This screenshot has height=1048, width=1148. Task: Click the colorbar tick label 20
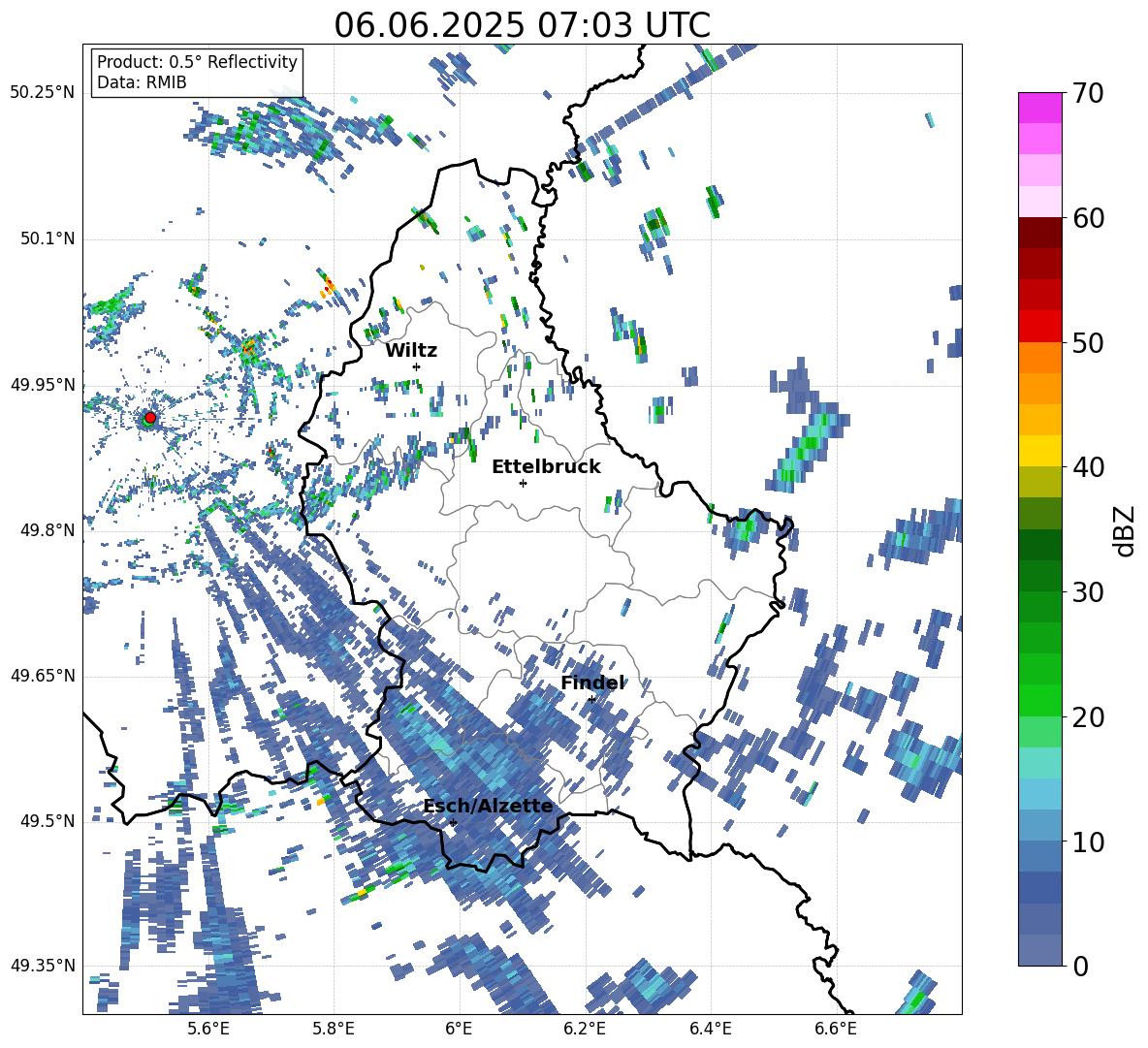[1087, 716]
